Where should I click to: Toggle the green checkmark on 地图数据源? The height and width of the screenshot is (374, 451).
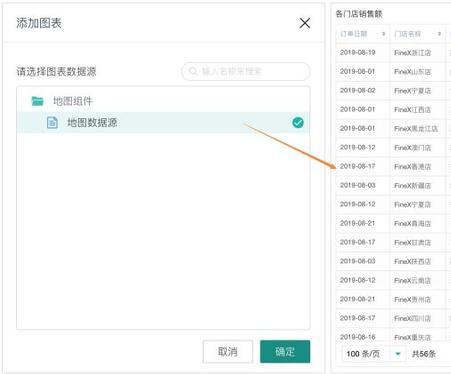pyautogui.click(x=298, y=123)
